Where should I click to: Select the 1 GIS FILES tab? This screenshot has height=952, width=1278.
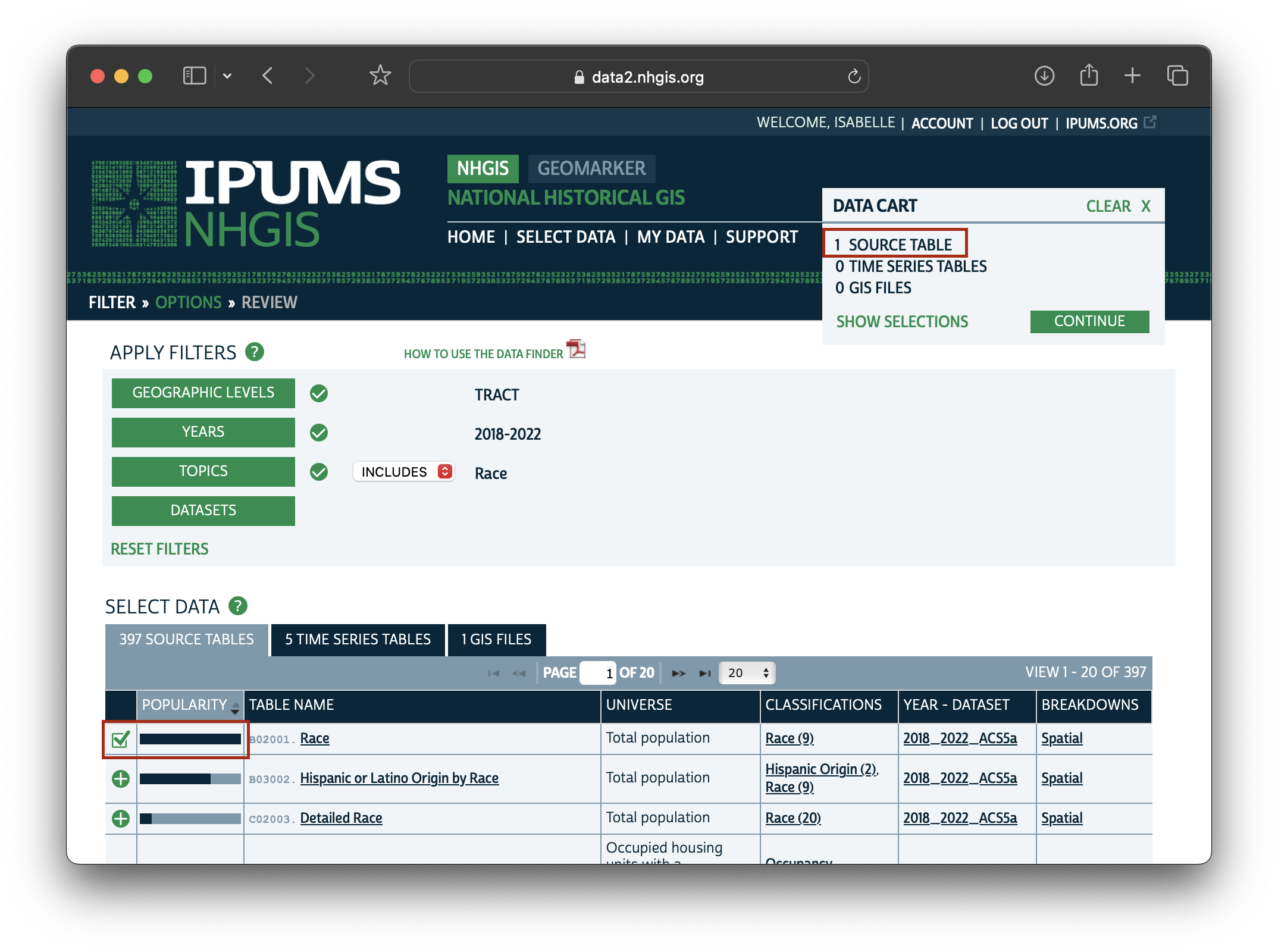point(496,638)
